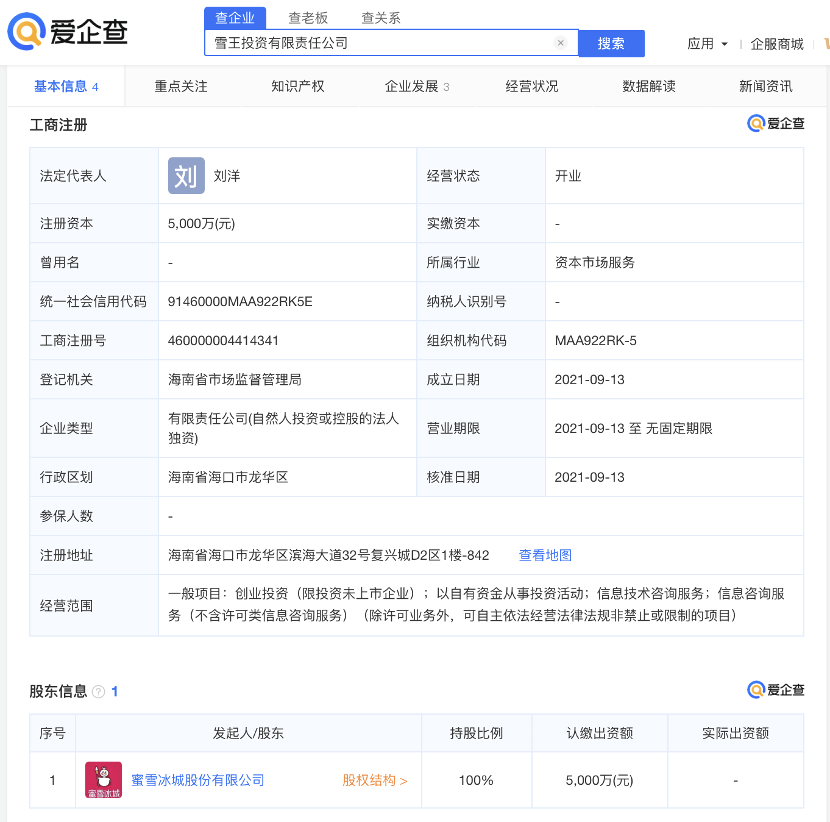Click the 蜜雪冰城 company logo thumbnail
Viewport: 830px width, 822px height.
click(x=103, y=779)
